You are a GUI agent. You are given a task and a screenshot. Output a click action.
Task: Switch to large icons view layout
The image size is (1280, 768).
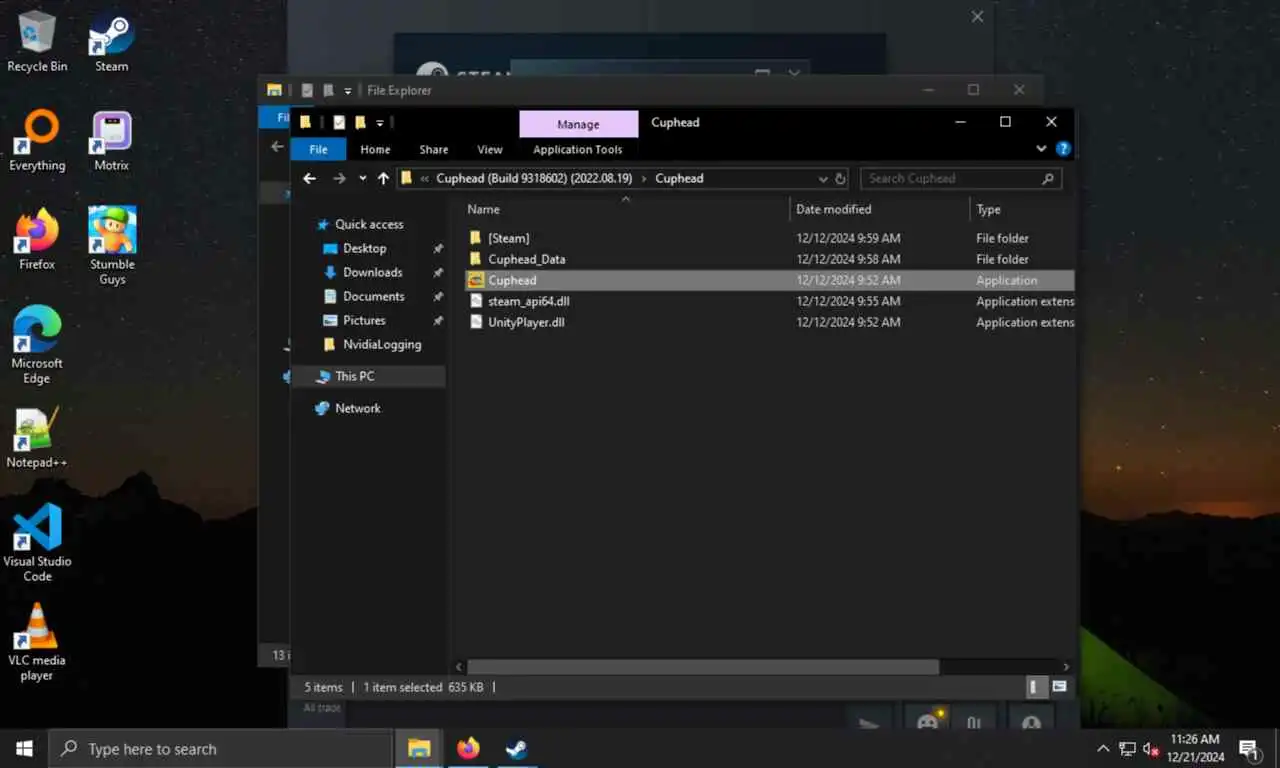(x=1059, y=687)
